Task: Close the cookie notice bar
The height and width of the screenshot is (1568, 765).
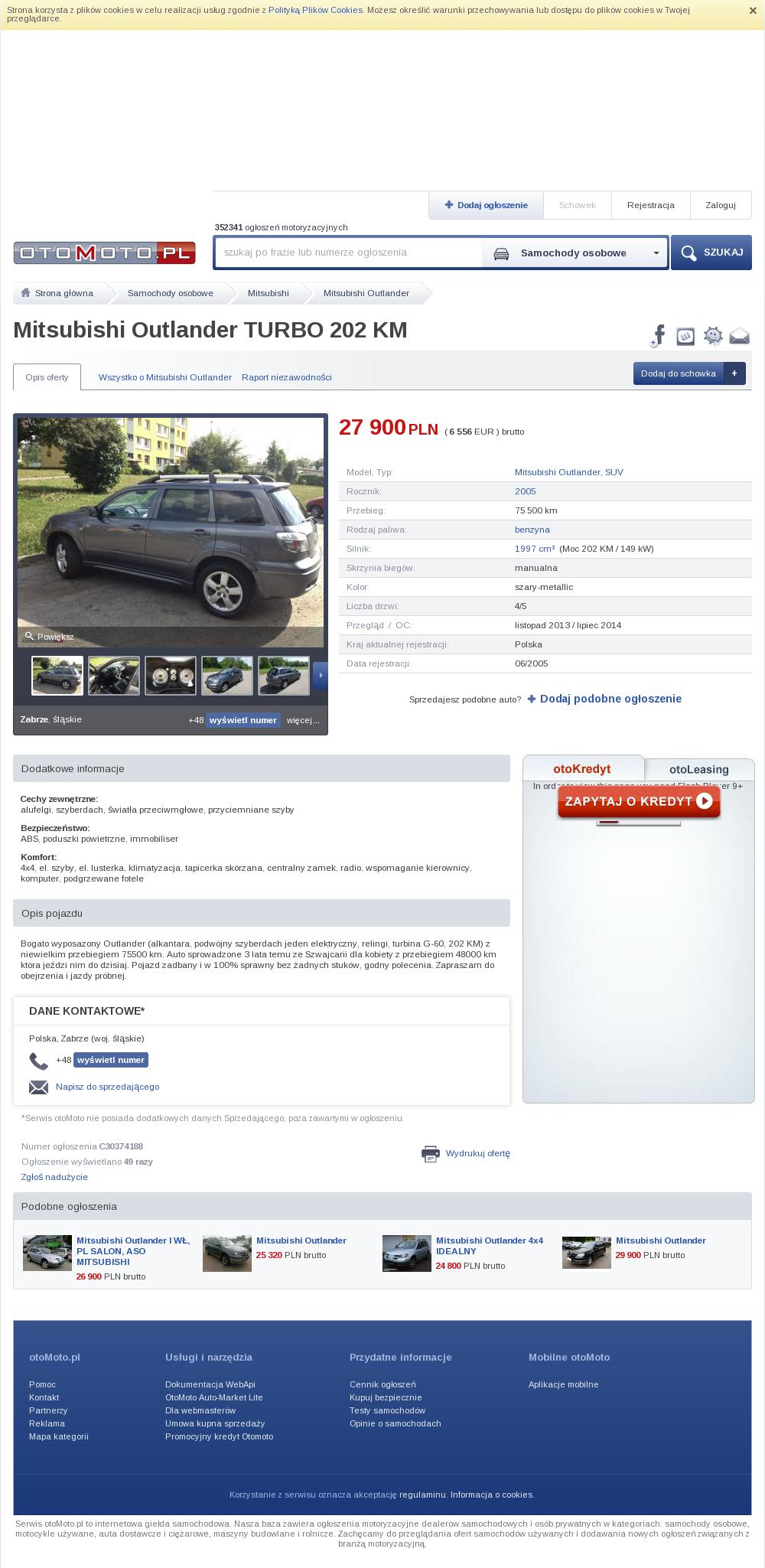Action: click(753, 11)
